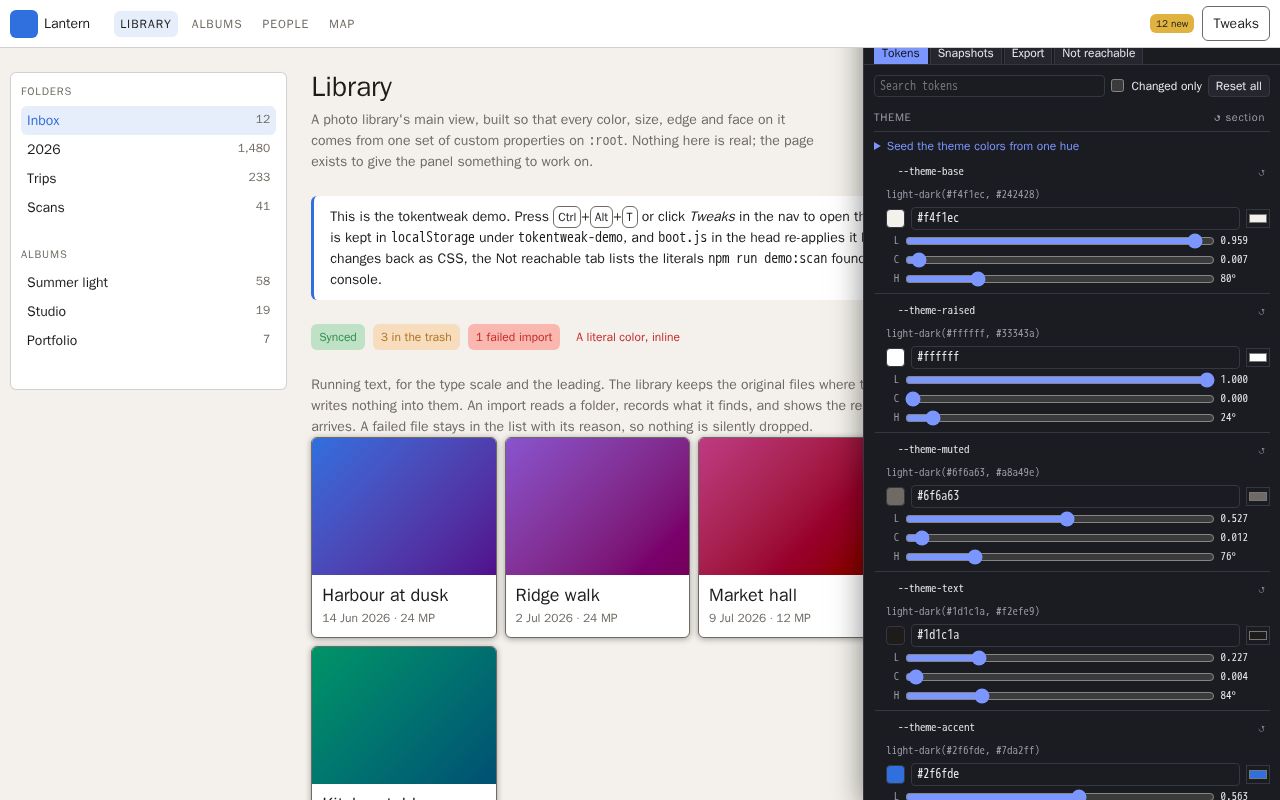Click the Tweaks button
1280x800 pixels.
pyautogui.click(x=1235, y=24)
